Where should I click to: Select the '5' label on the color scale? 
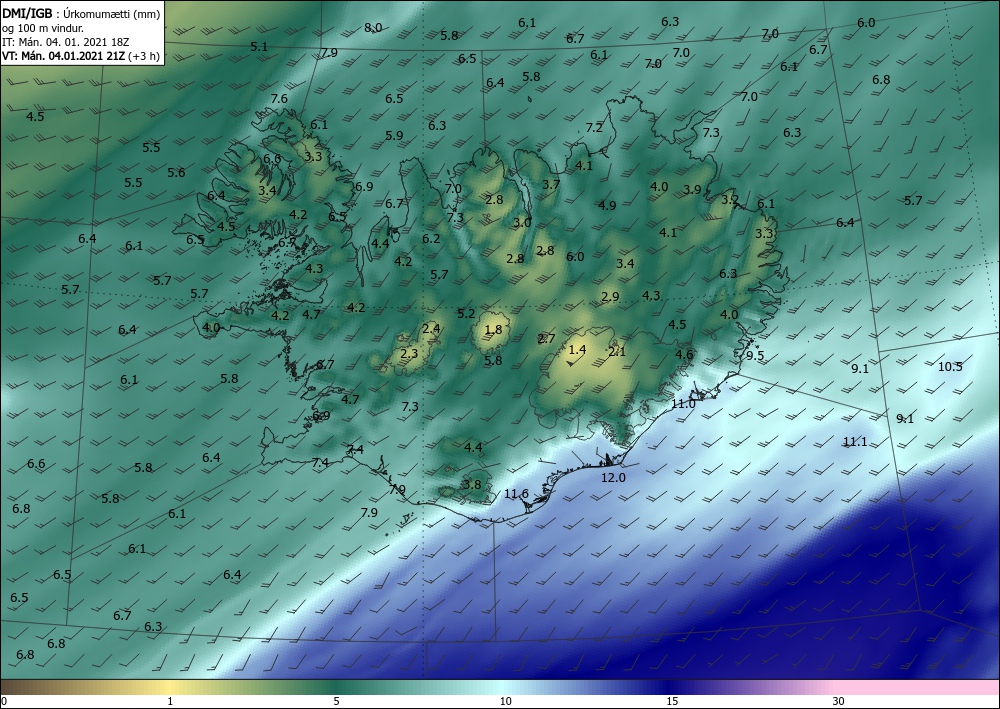[x=336, y=701]
